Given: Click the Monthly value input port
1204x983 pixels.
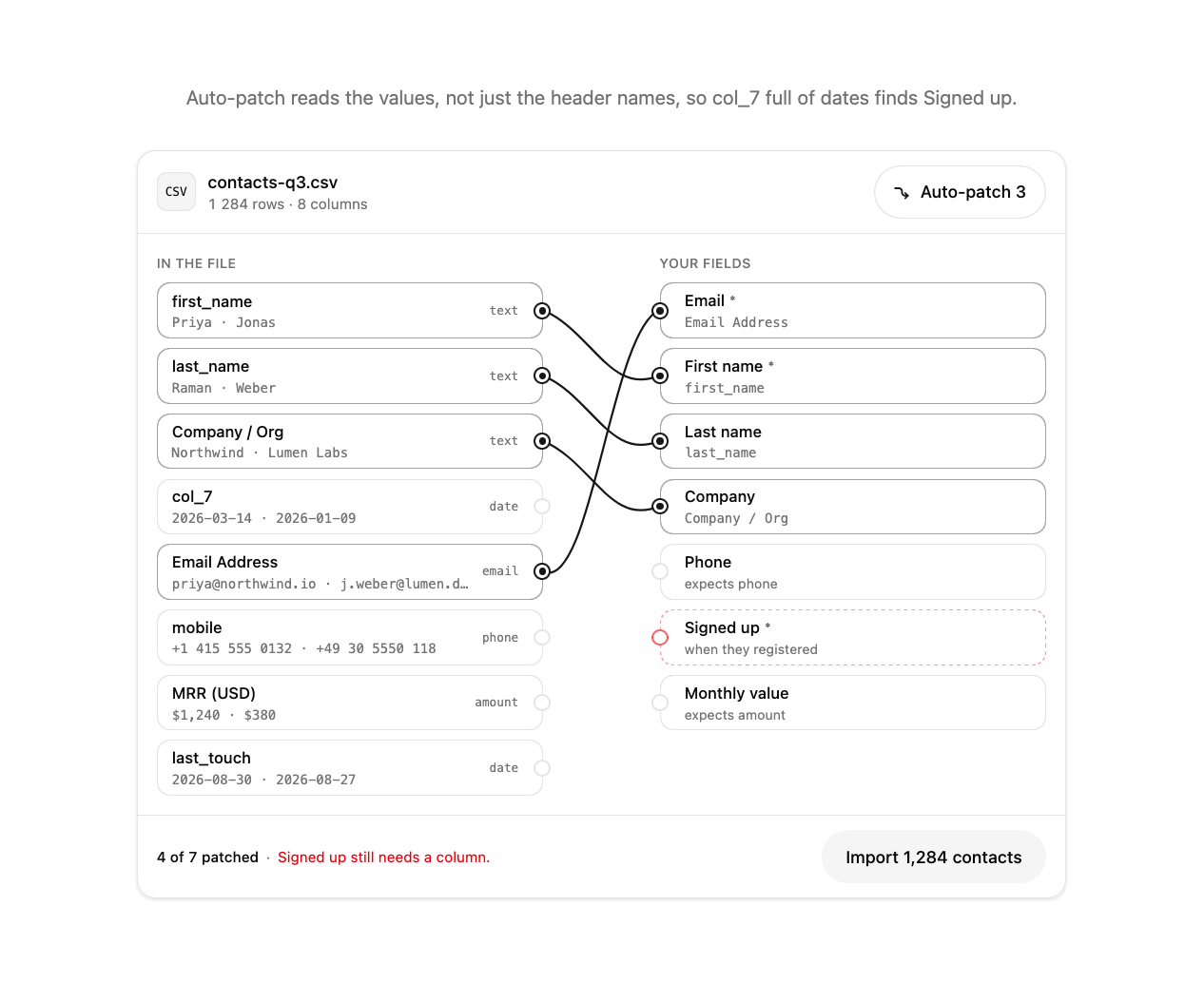Looking at the screenshot, I should (x=660, y=703).
